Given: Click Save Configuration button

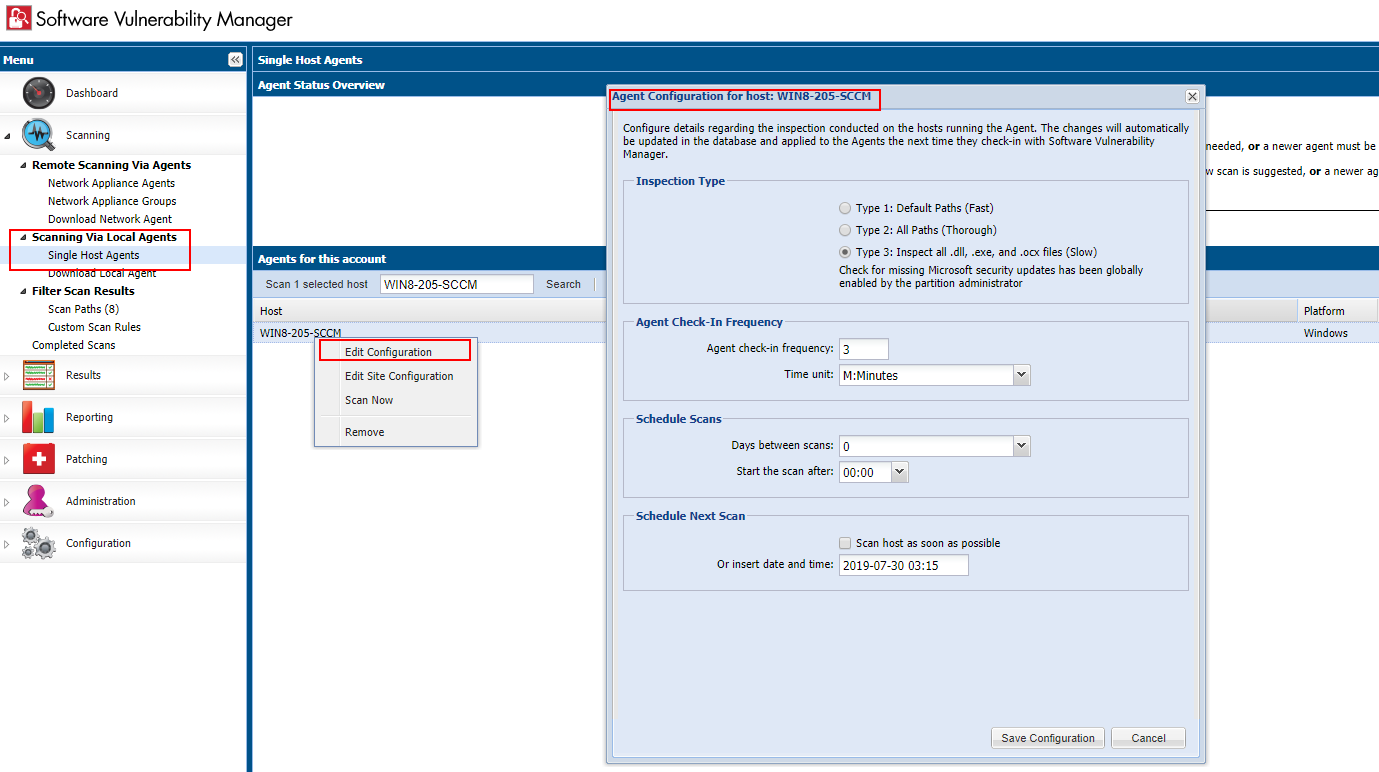Looking at the screenshot, I should (x=1048, y=738).
